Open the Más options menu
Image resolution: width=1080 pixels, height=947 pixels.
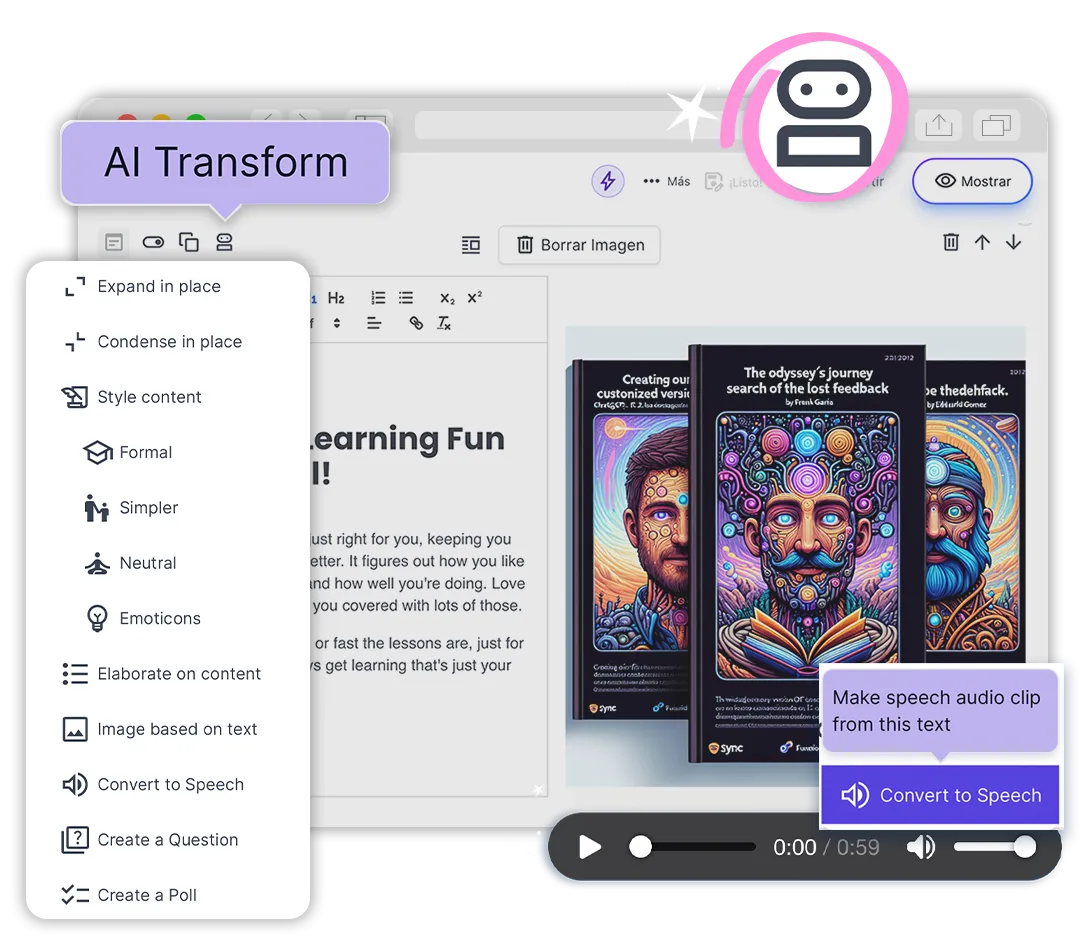(x=668, y=181)
